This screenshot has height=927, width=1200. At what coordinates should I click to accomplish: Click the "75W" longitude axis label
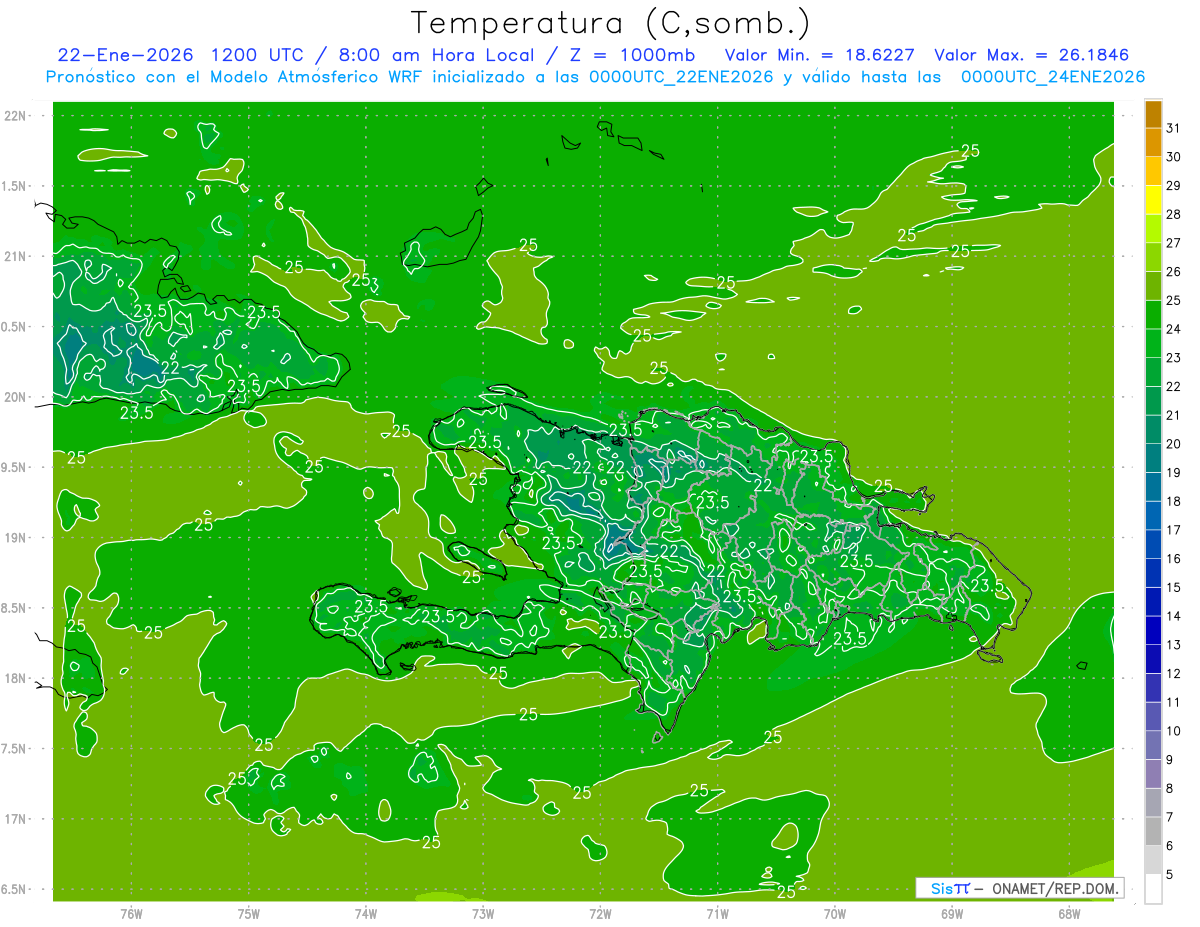(x=249, y=913)
